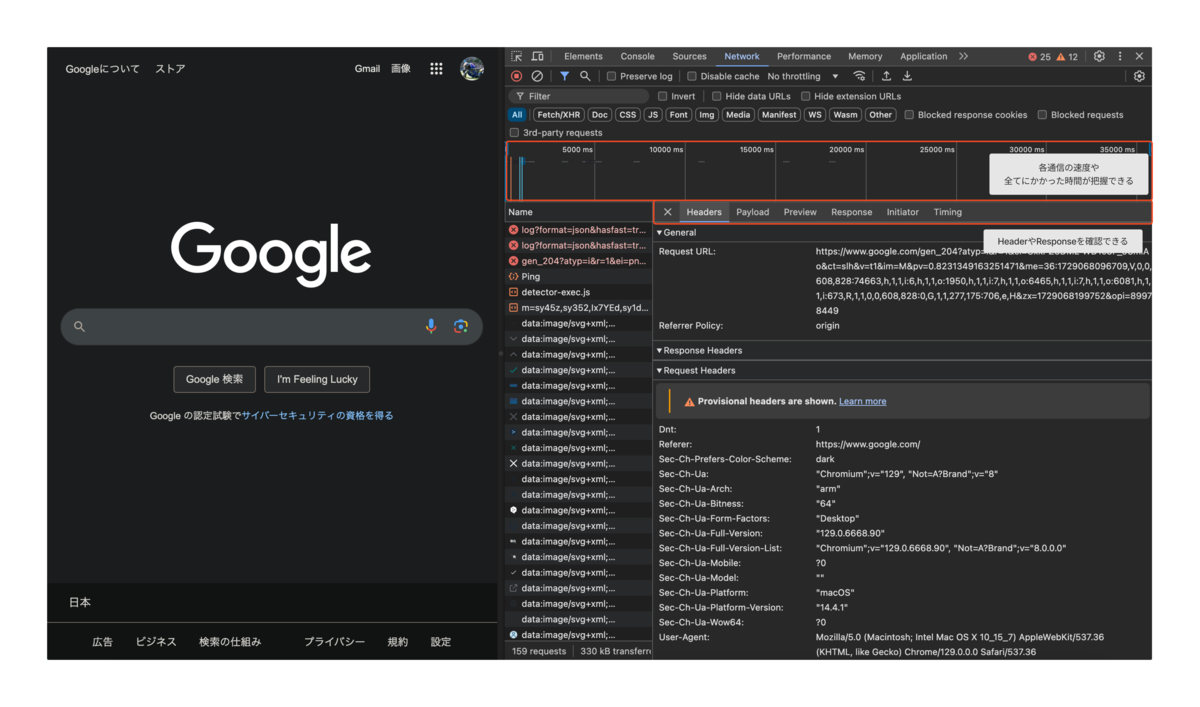
Task: Switch to the Console tab
Action: tap(637, 56)
